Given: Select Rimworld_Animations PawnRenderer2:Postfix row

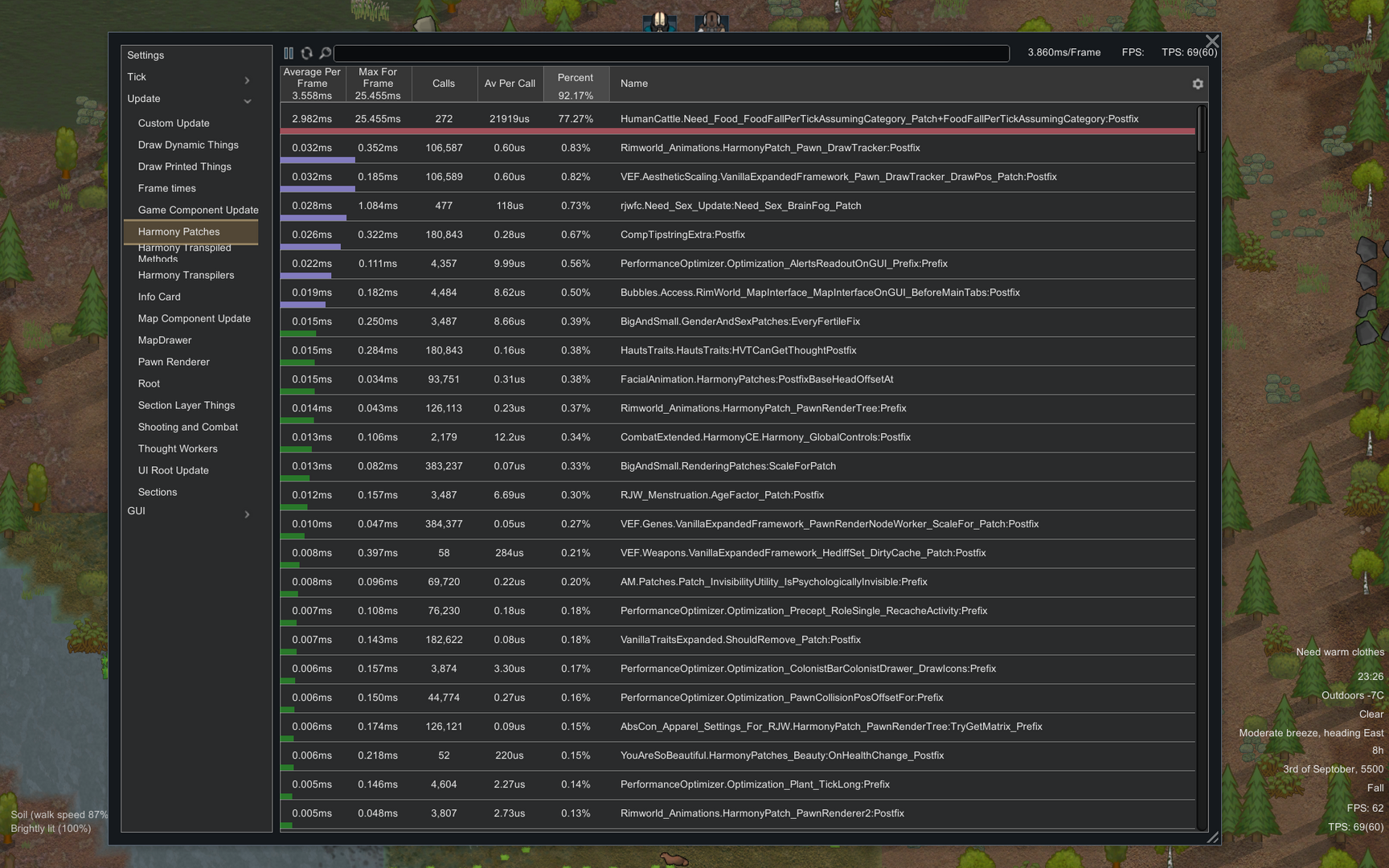Looking at the screenshot, I should (738, 814).
